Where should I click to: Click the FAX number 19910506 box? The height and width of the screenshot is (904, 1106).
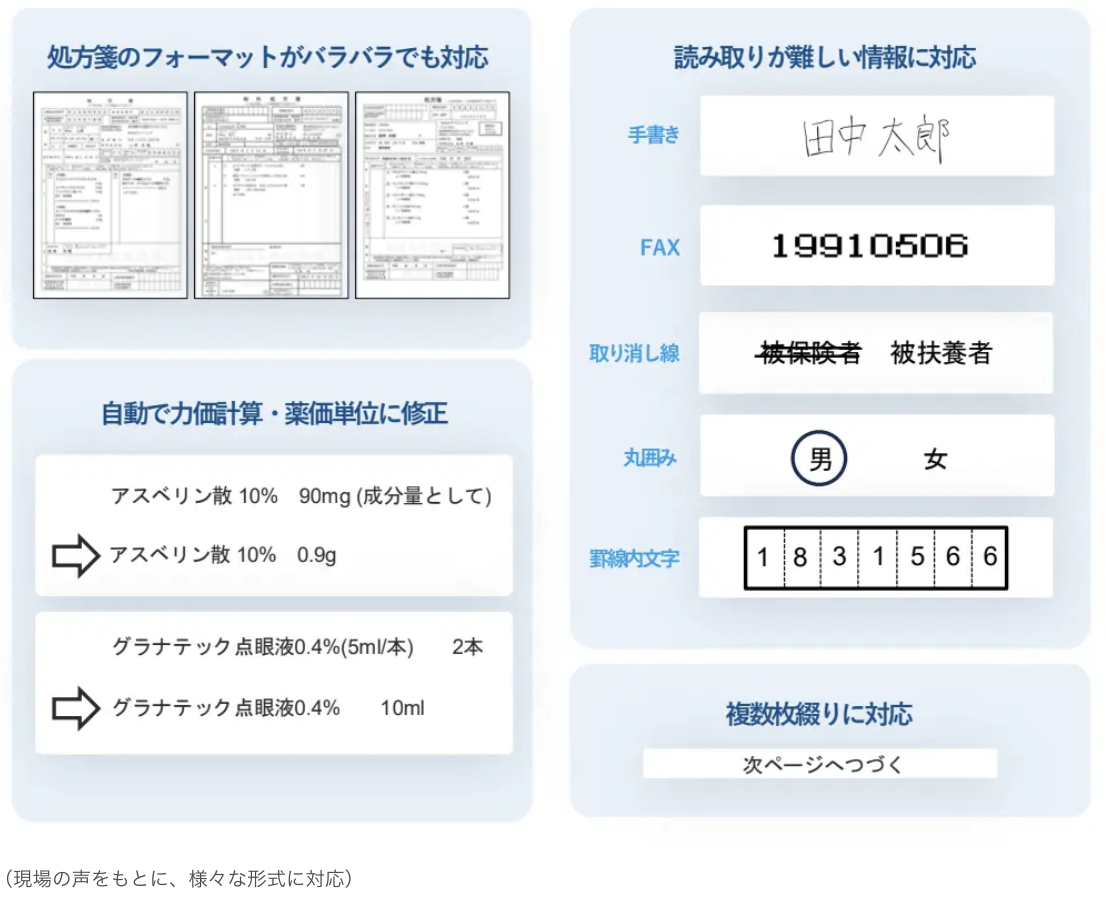pos(870,246)
